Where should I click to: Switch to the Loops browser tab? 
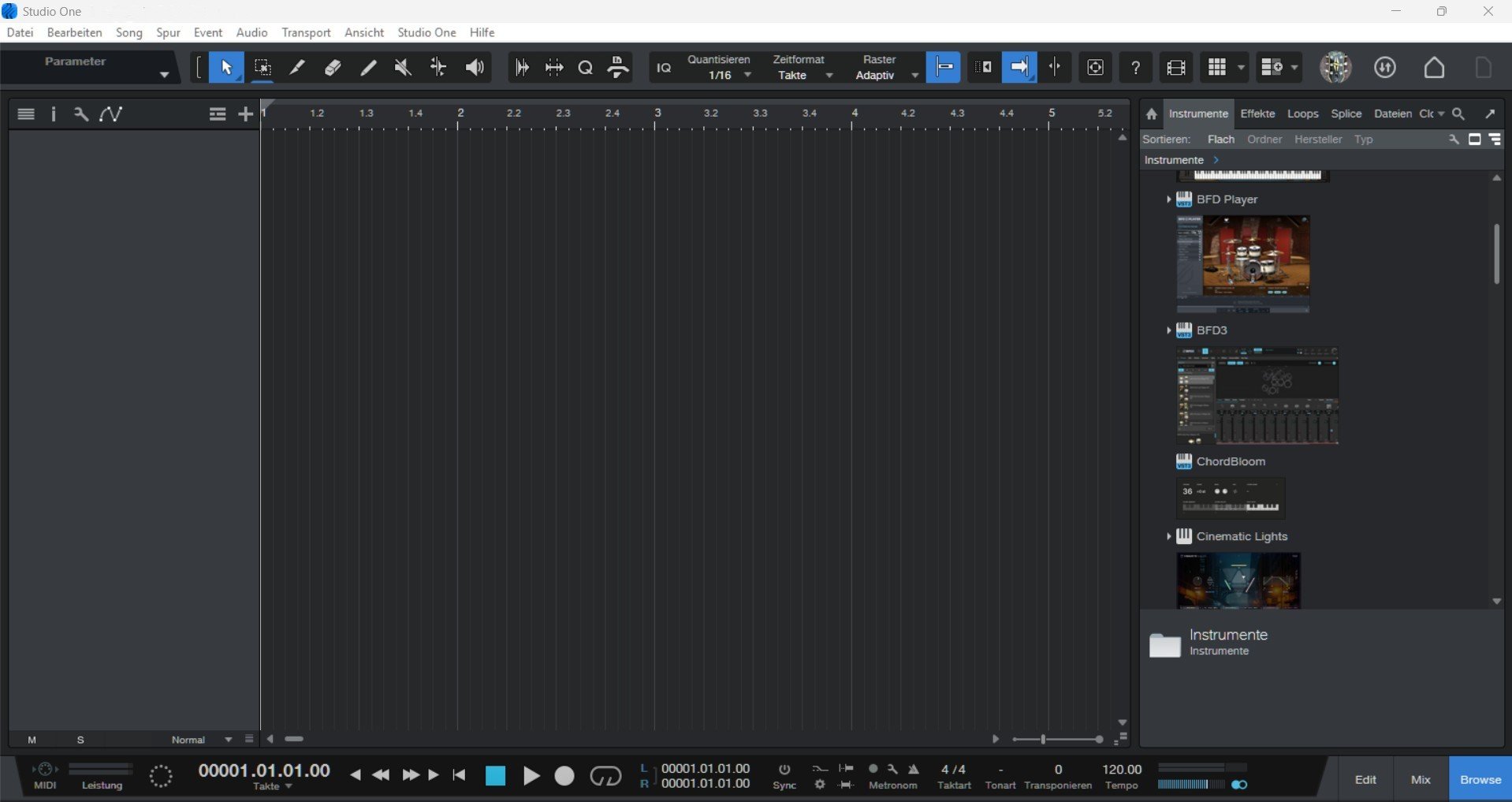1302,114
